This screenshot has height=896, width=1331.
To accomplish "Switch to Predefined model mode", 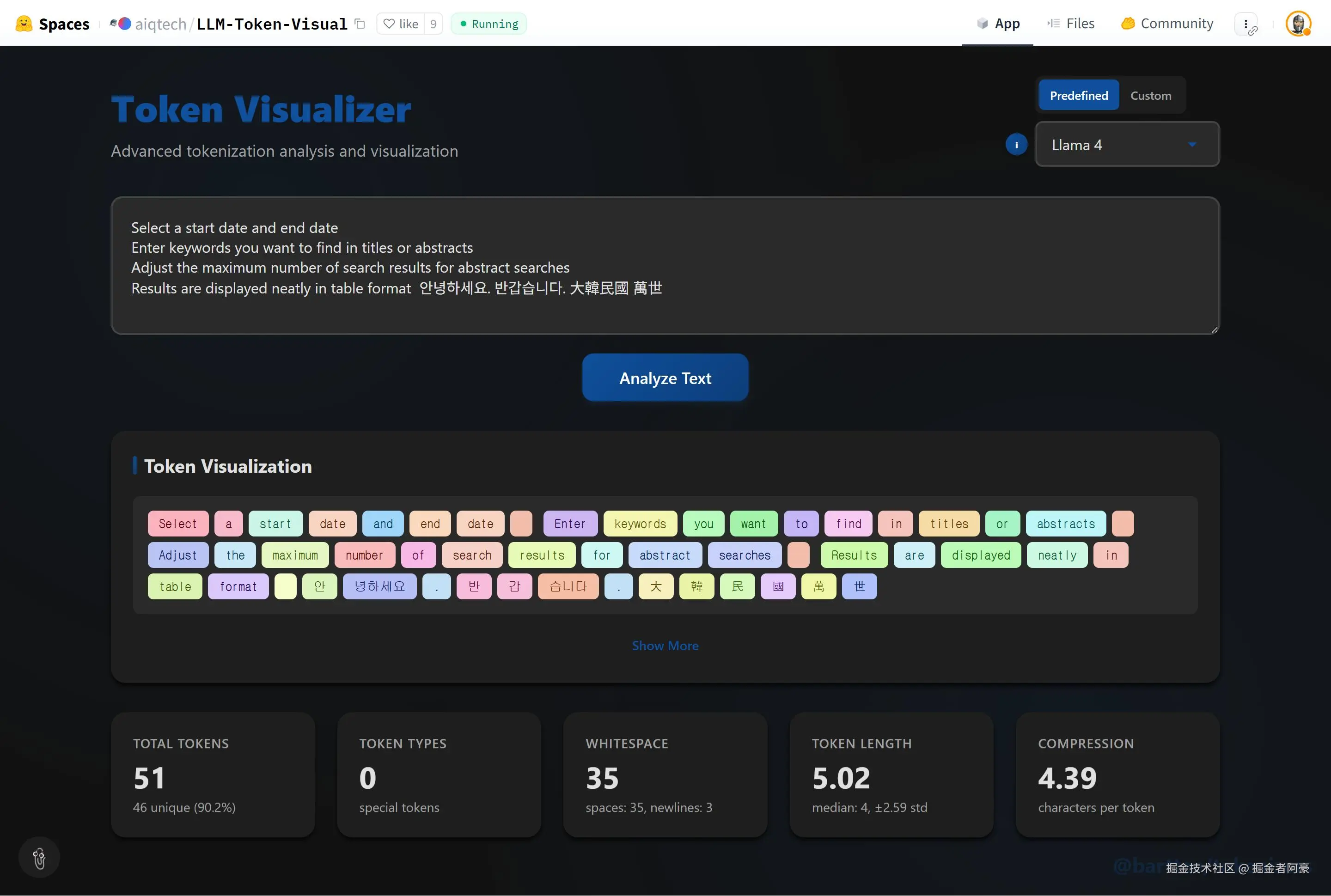I will coord(1078,96).
